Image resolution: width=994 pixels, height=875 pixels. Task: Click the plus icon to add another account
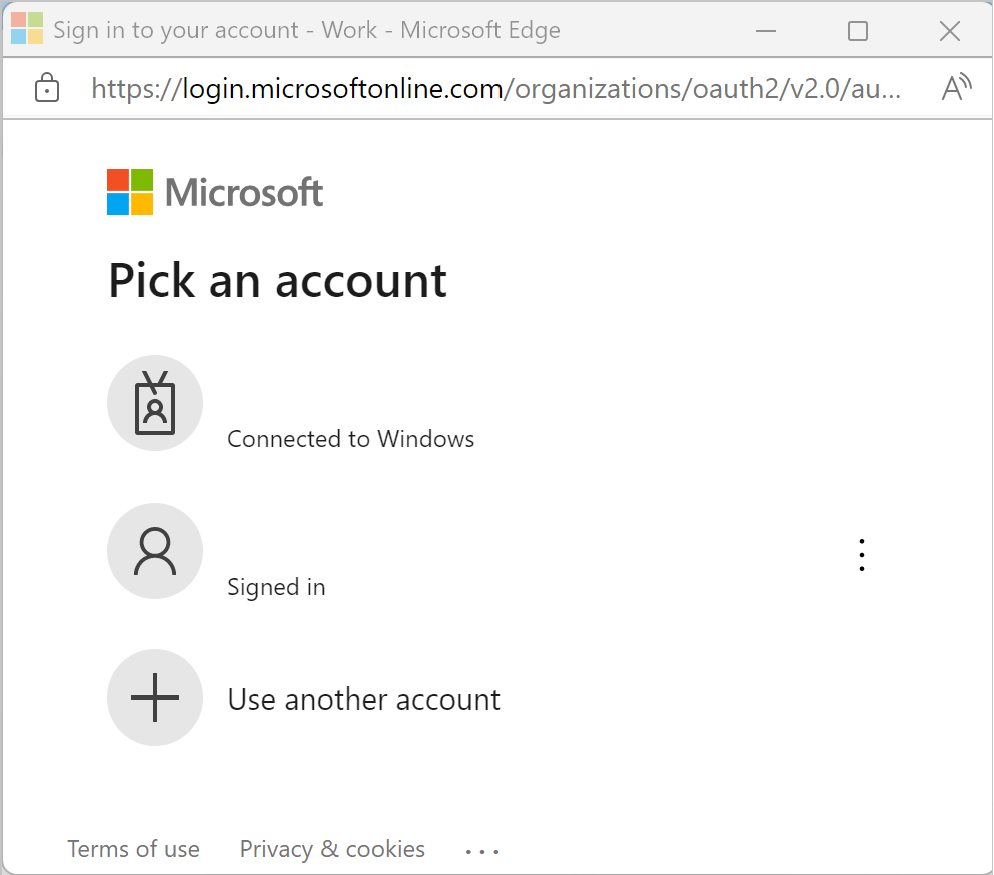pyautogui.click(x=155, y=698)
